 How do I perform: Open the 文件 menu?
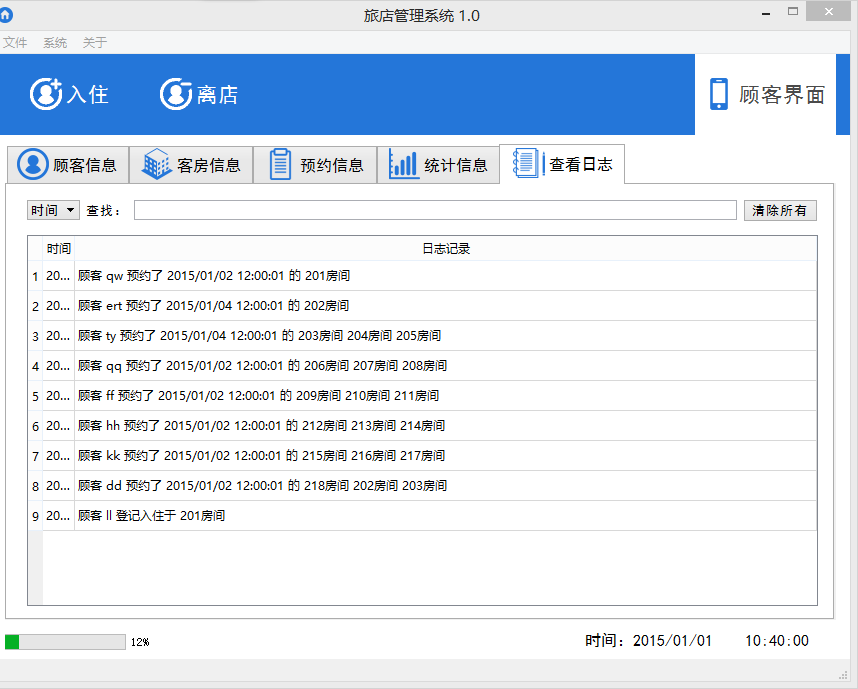click(x=15, y=43)
